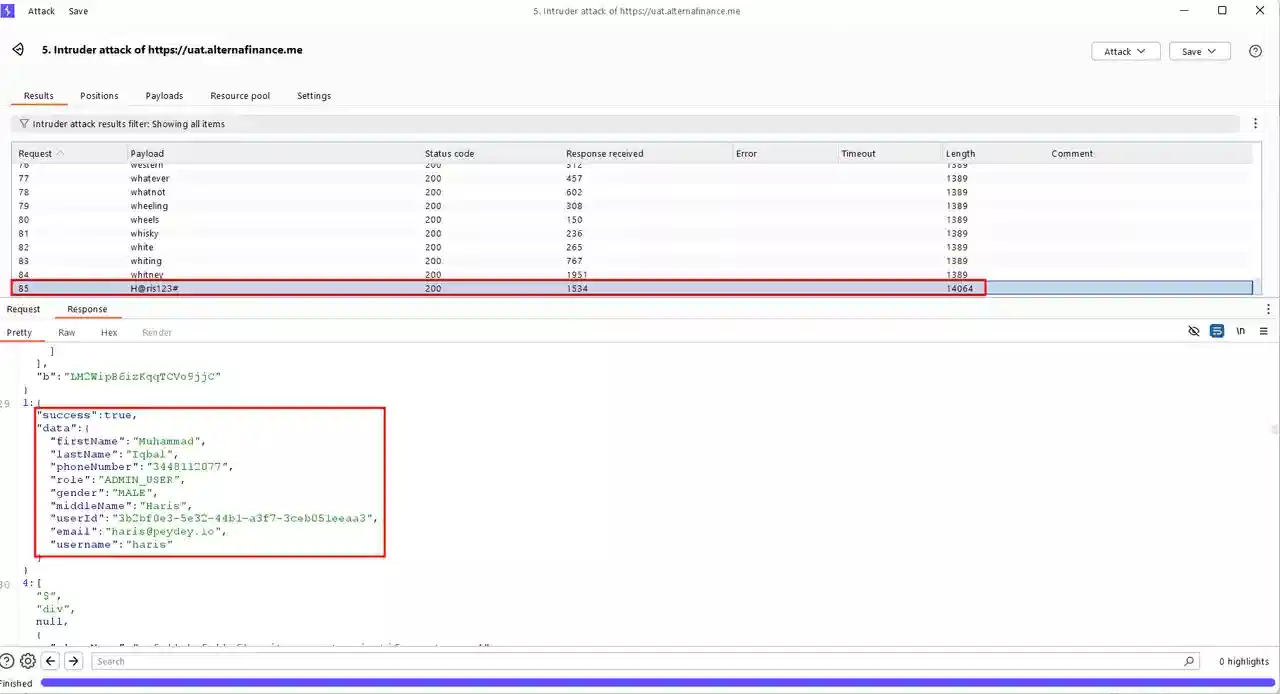Sort results by the Length column header
Image resolution: width=1280 pixels, height=694 pixels.
click(x=960, y=154)
